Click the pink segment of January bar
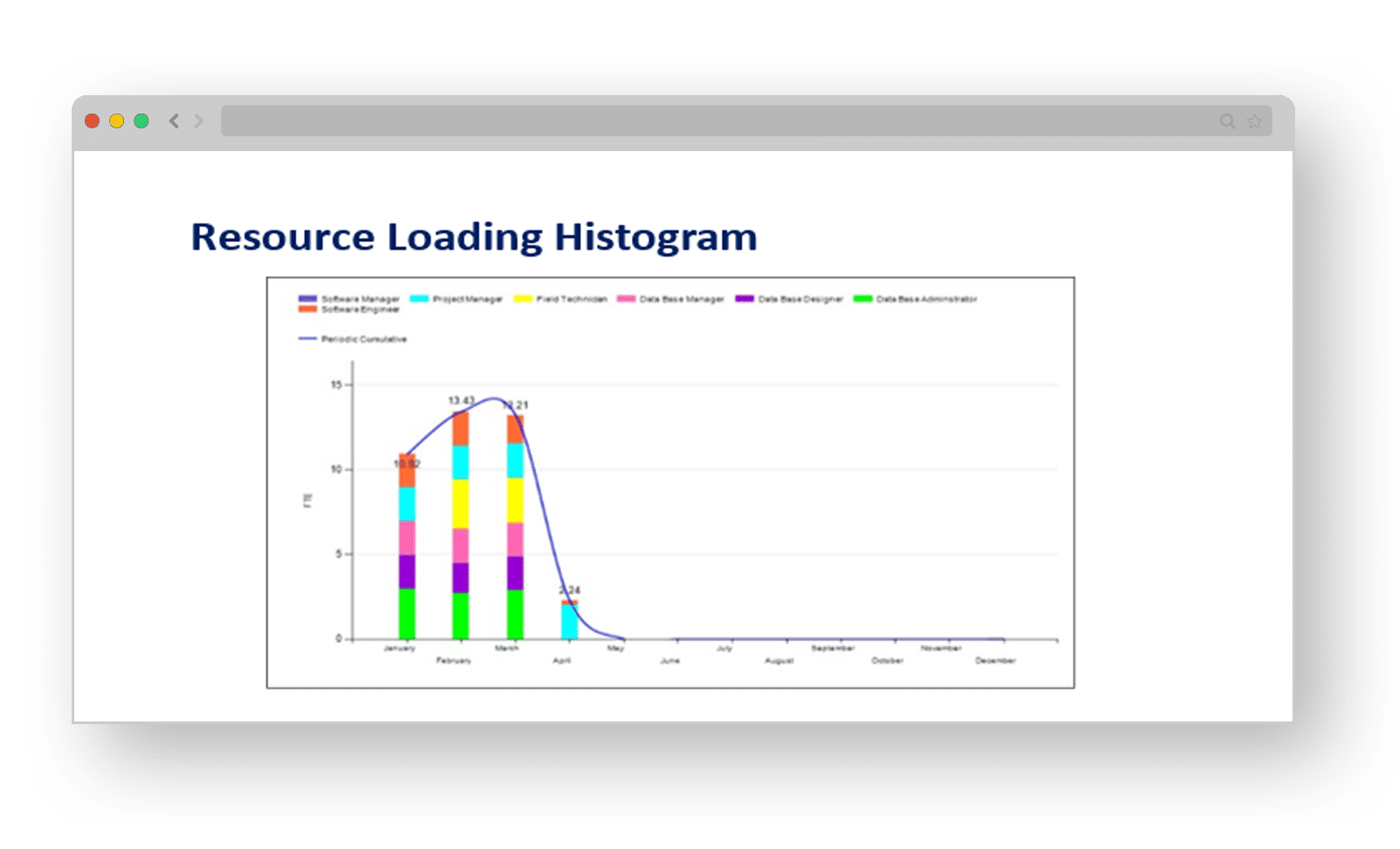 pos(407,537)
